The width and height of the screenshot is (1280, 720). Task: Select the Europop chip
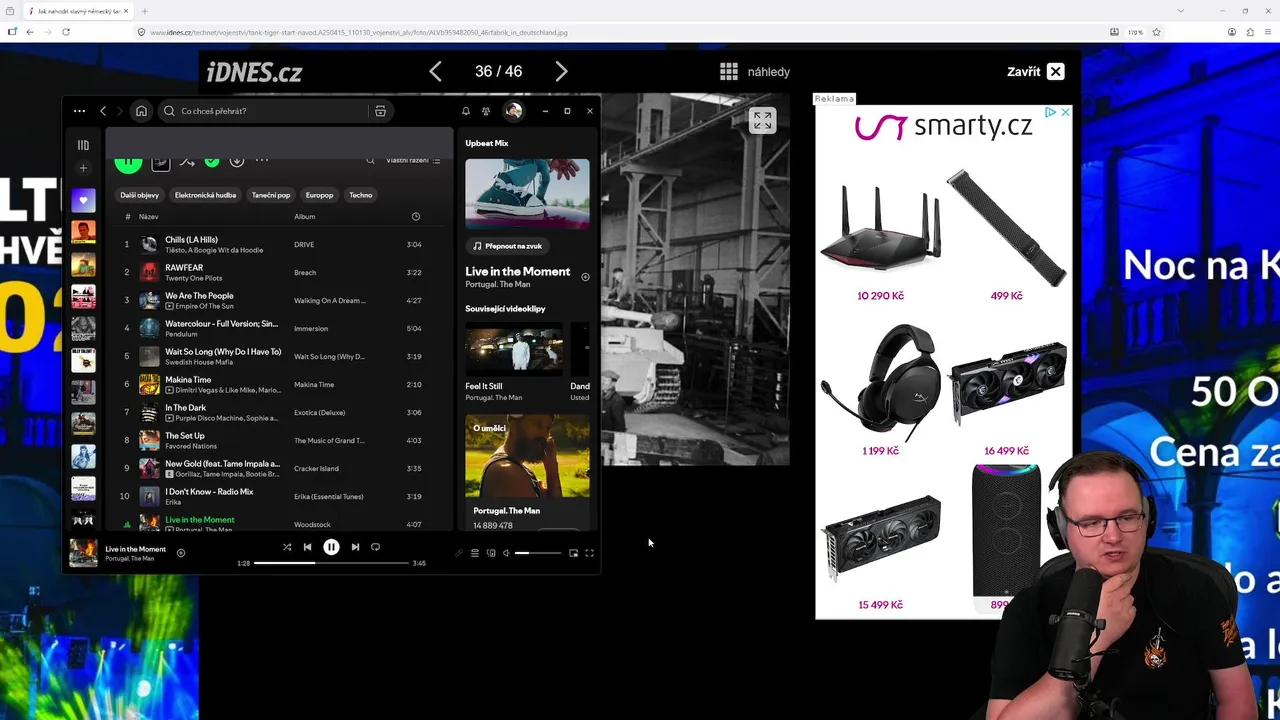coord(320,195)
